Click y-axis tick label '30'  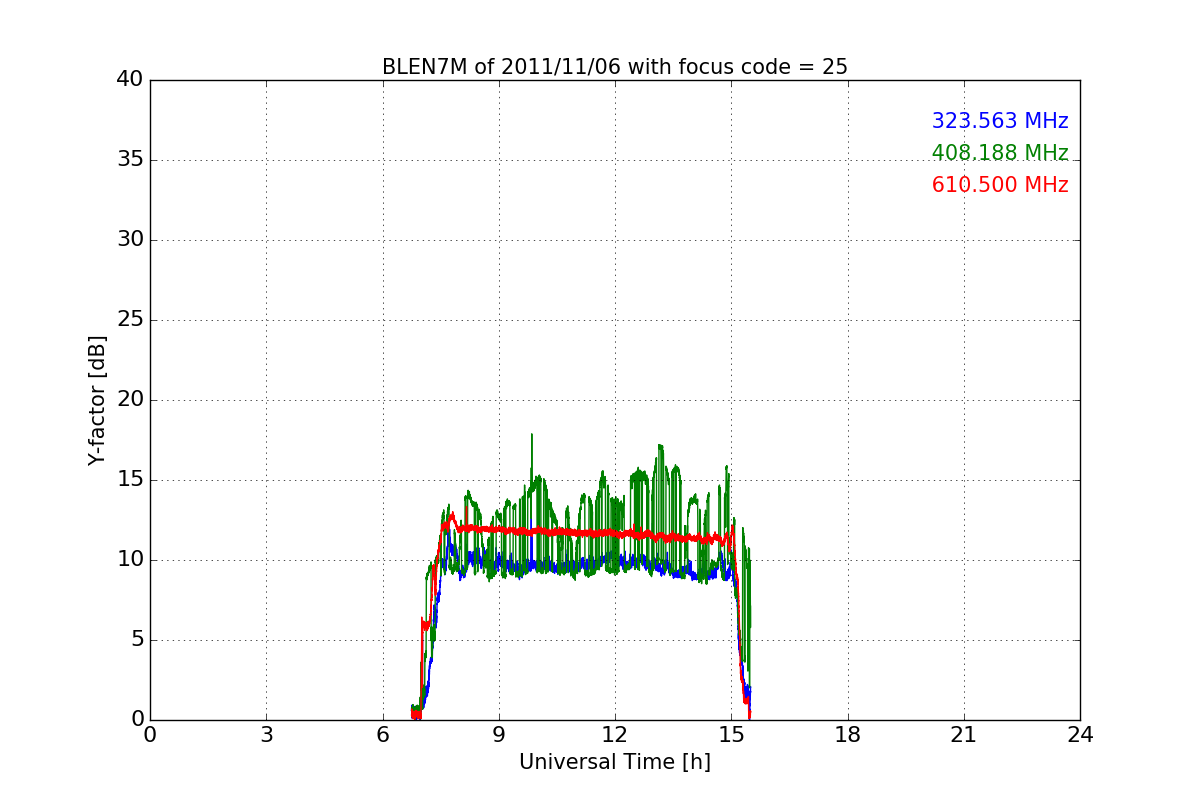[130, 240]
